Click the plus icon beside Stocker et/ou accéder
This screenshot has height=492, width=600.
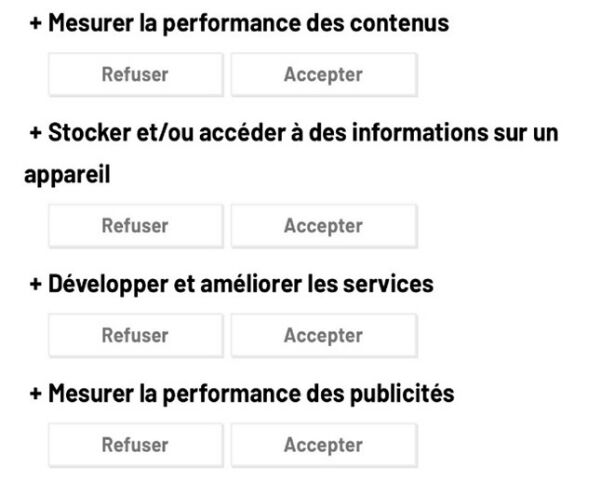36,133
